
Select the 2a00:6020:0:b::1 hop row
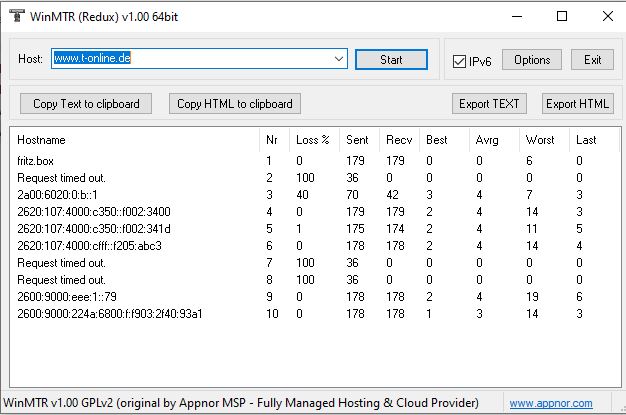(315, 195)
